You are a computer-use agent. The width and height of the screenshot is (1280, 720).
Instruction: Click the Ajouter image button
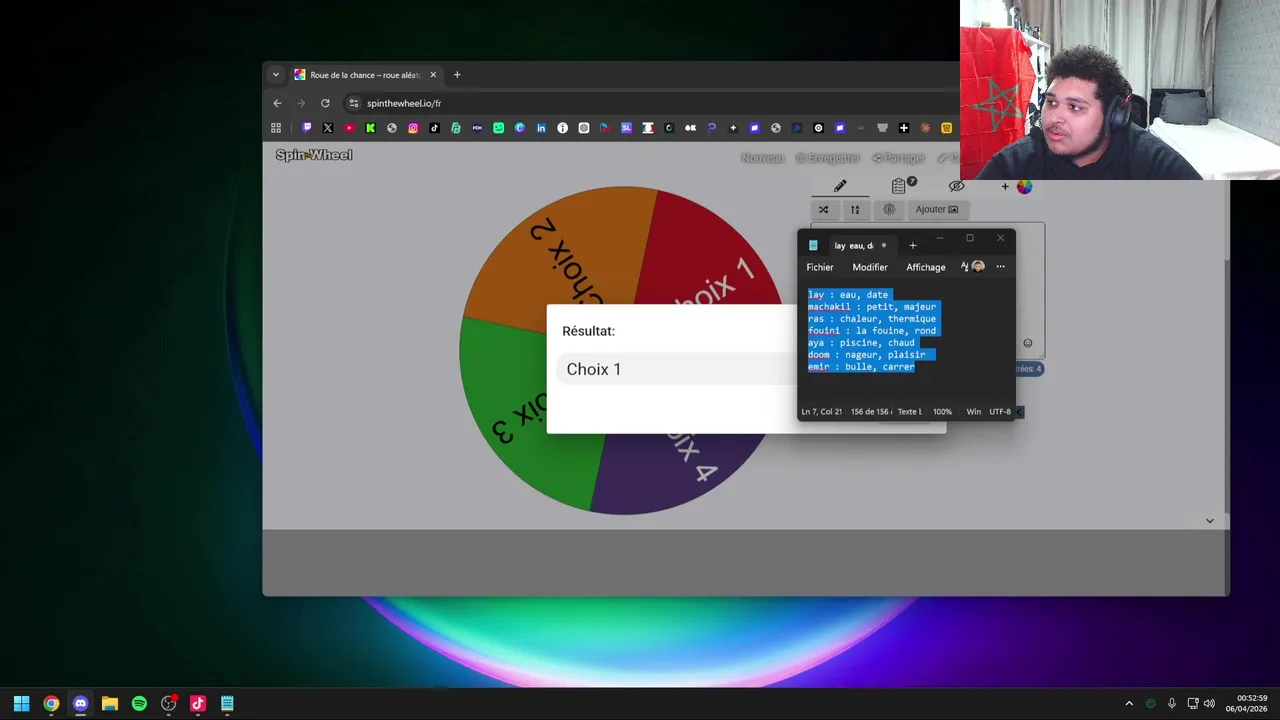[937, 209]
